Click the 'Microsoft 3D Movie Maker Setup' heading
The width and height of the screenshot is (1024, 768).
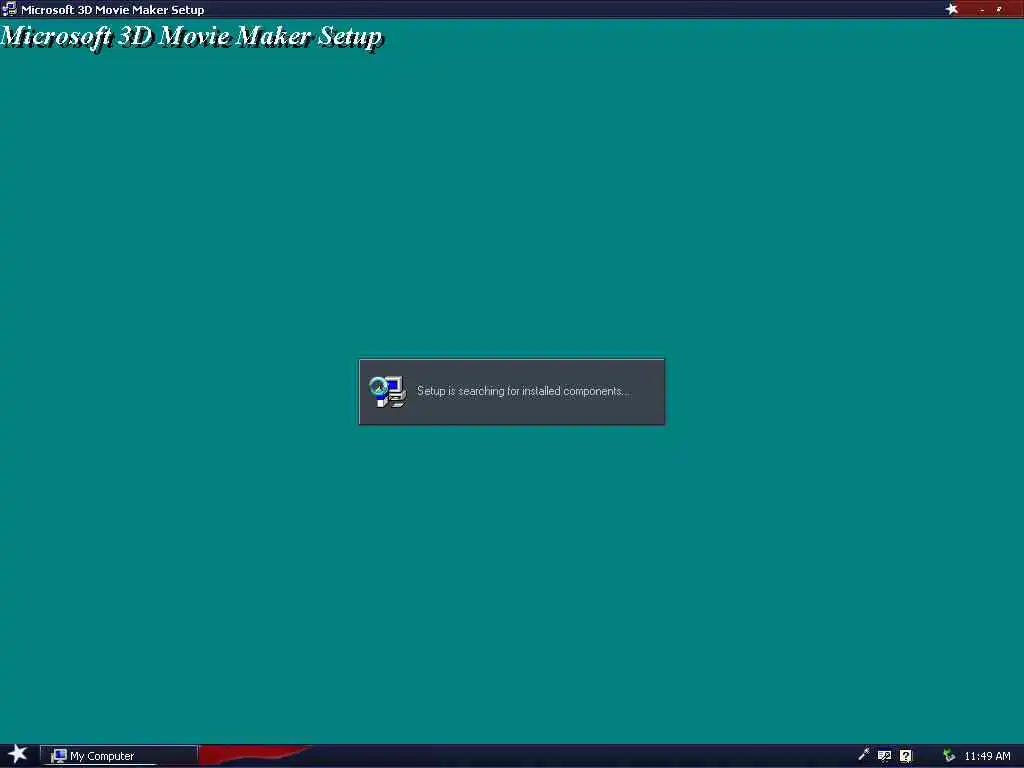[191, 37]
